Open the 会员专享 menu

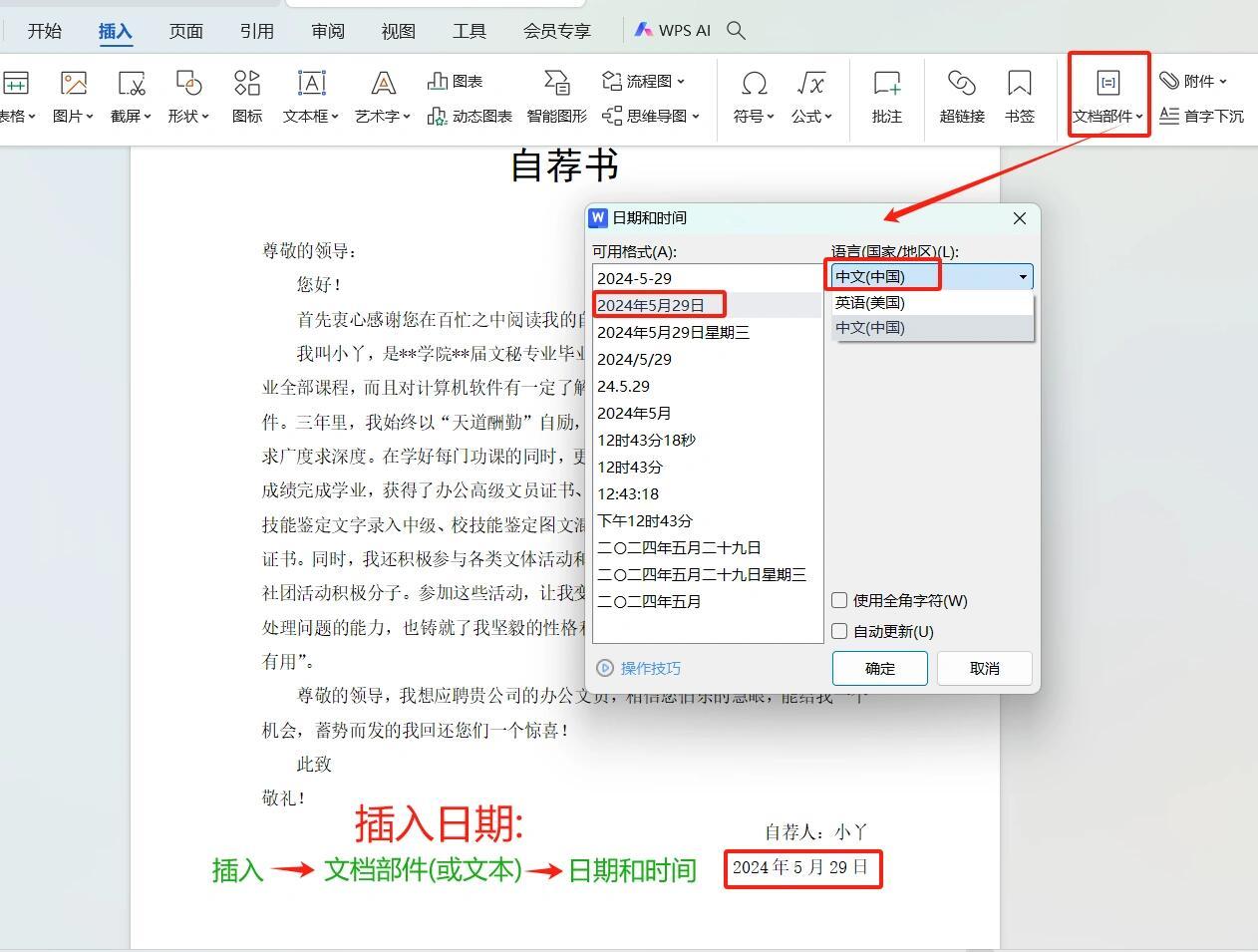(556, 30)
